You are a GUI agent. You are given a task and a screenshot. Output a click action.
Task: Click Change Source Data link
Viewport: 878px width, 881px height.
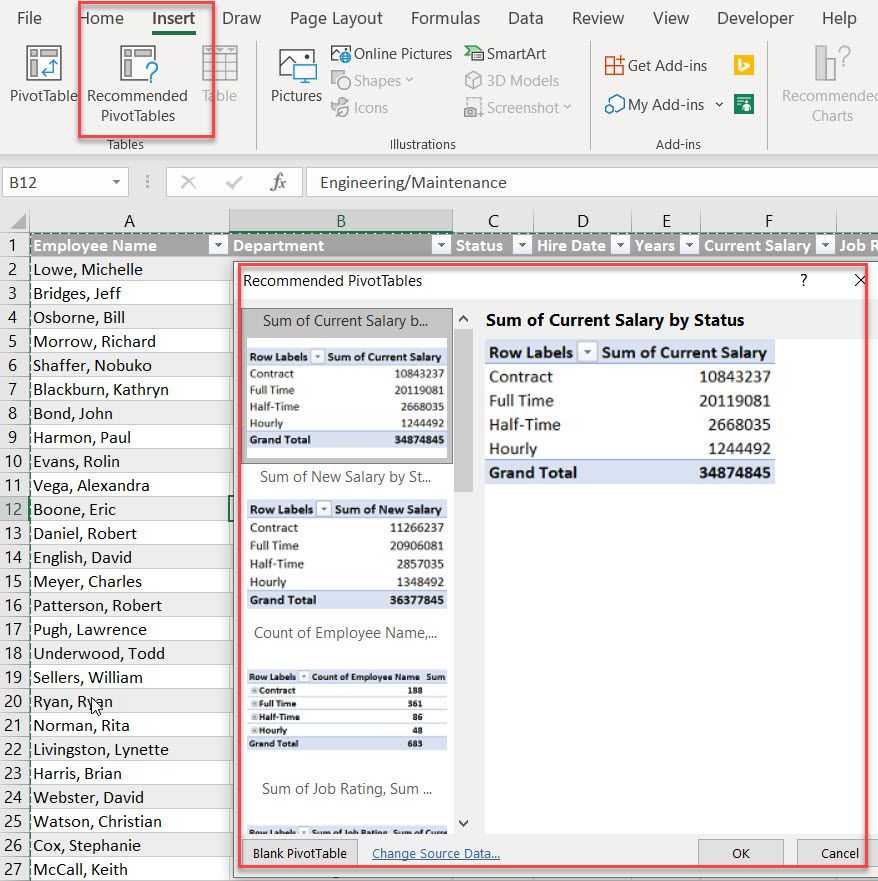pos(436,853)
